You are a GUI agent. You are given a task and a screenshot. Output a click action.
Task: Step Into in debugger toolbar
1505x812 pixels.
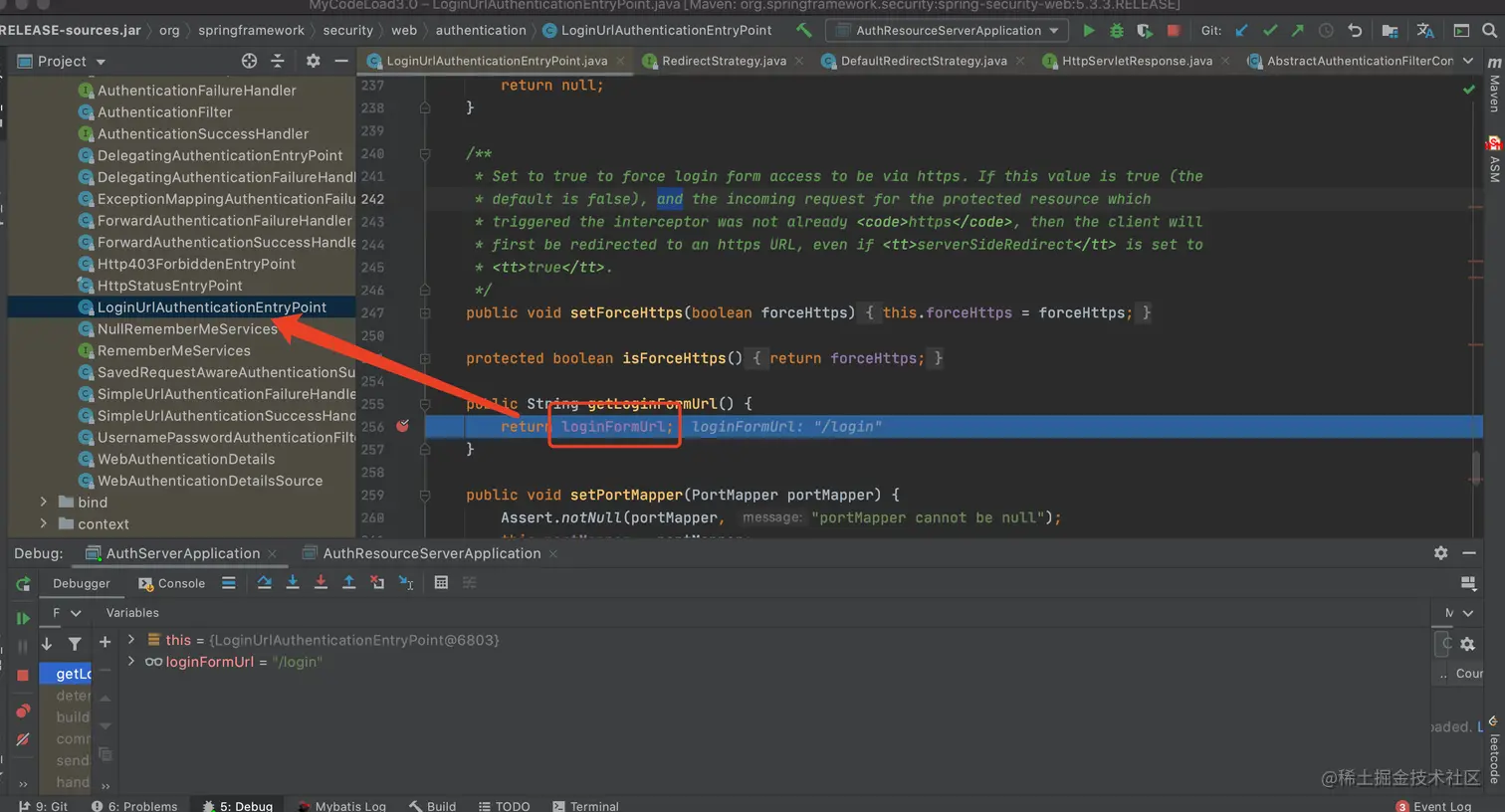click(x=293, y=583)
